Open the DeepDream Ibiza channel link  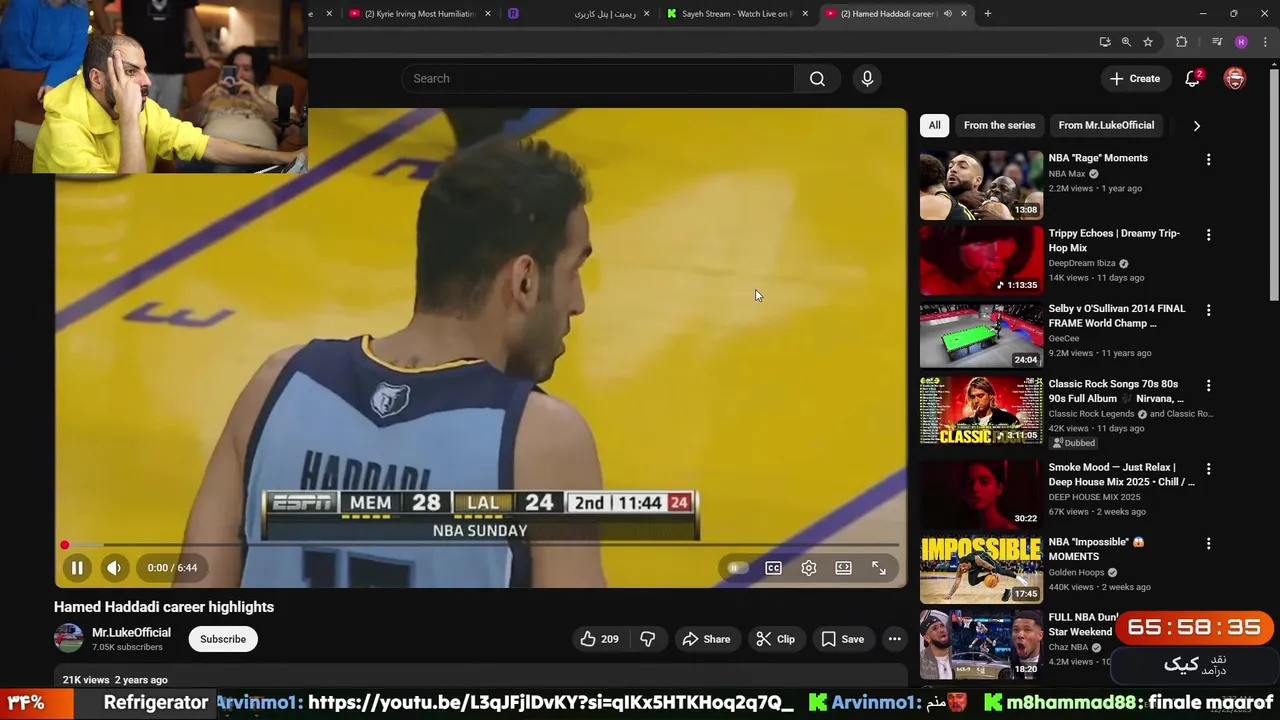1082,263
